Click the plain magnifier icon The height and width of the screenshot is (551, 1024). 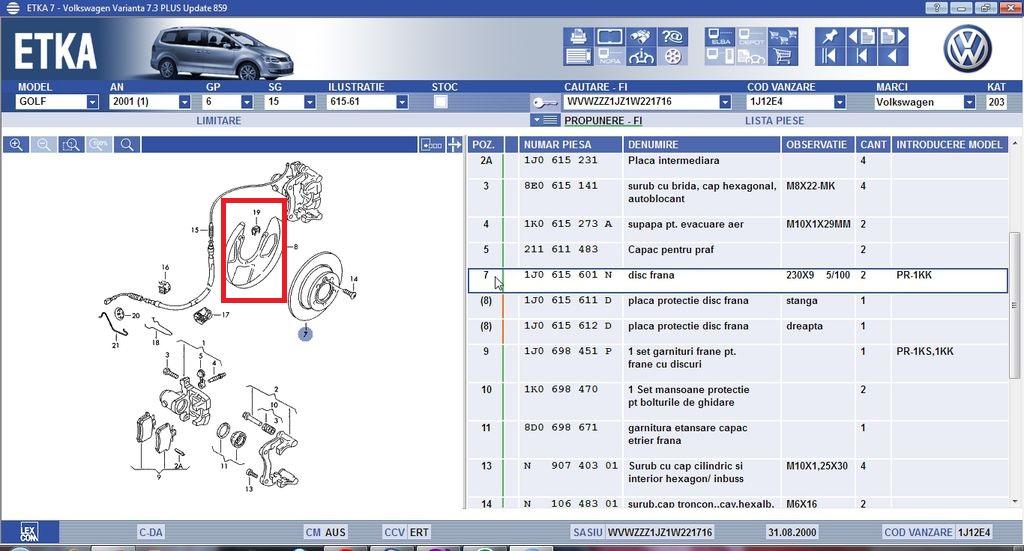click(x=127, y=144)
